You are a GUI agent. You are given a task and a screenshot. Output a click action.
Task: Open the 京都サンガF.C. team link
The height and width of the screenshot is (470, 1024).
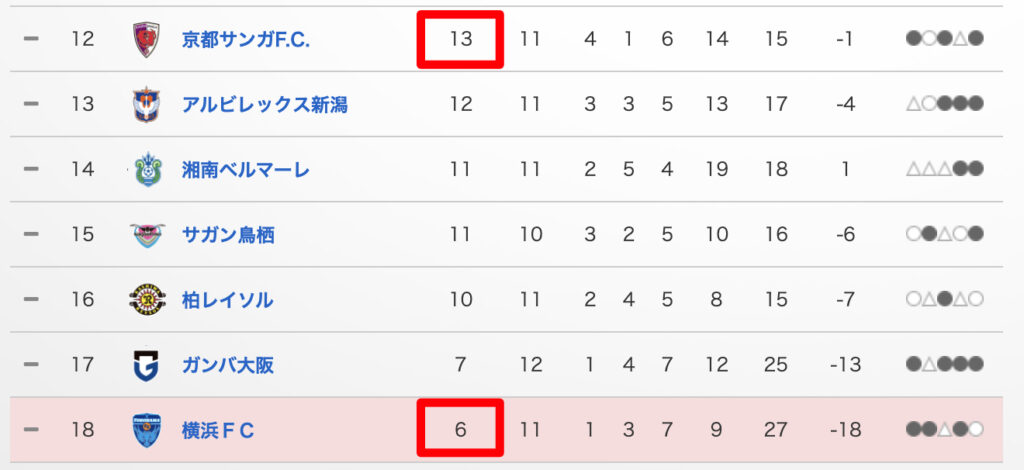tap(246, 40)
